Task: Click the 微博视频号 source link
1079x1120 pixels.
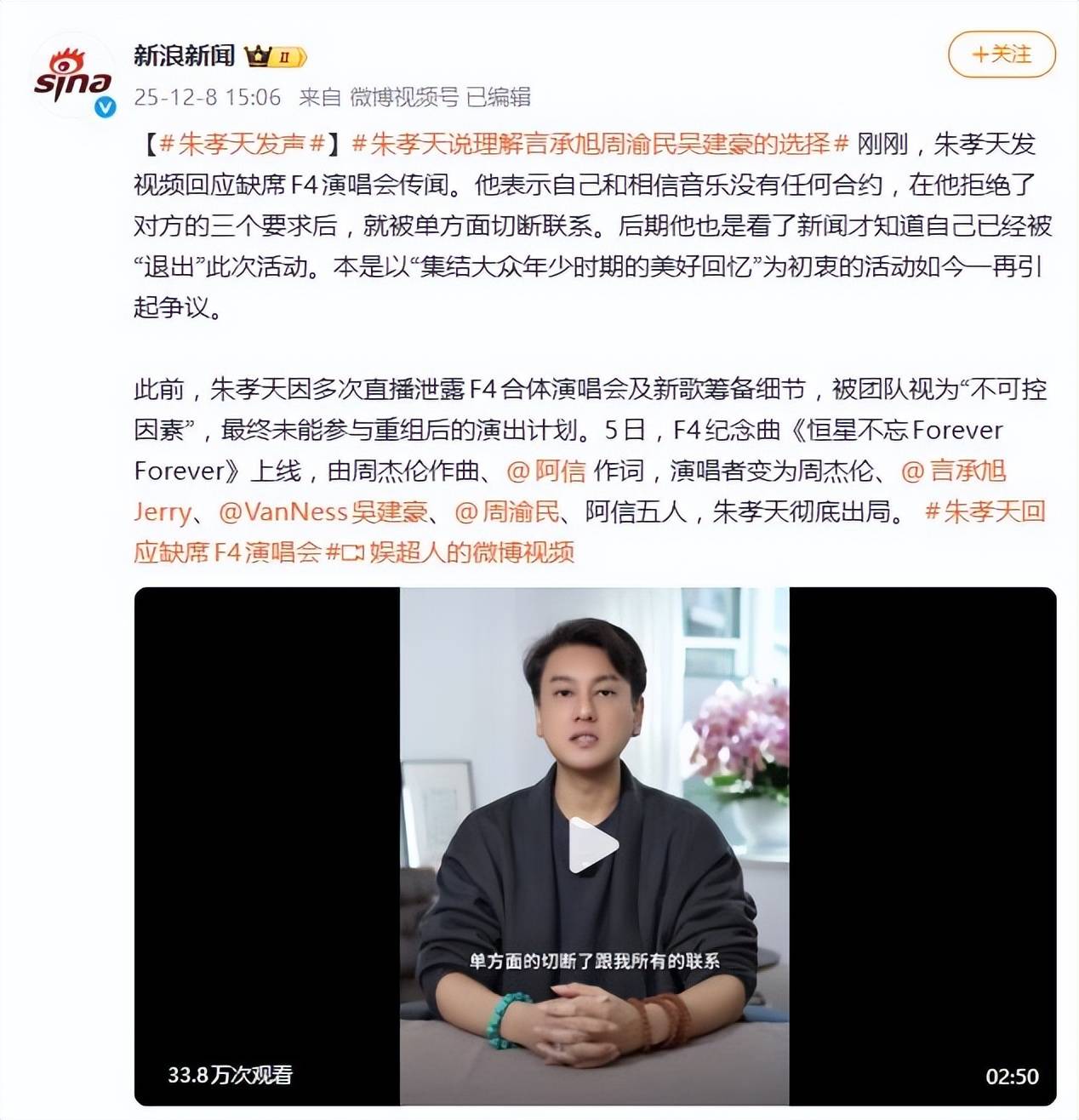Action: pos(404,97)
